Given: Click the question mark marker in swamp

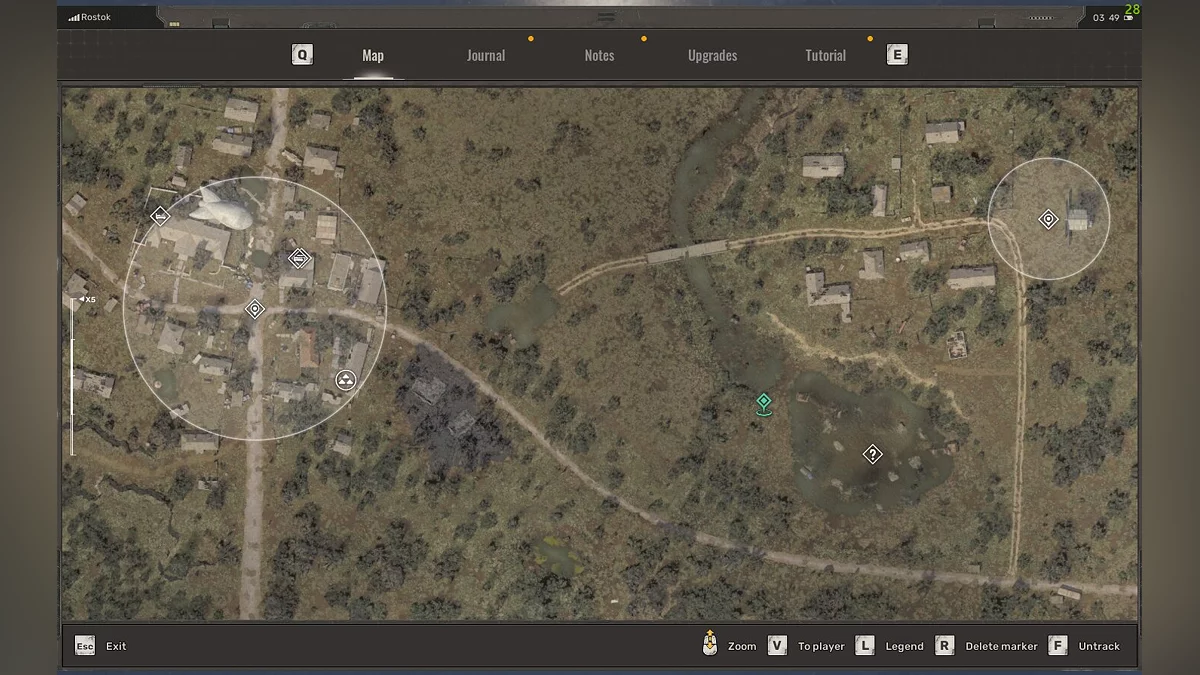Looking at the screenshot, I should [x=872, y=454].
